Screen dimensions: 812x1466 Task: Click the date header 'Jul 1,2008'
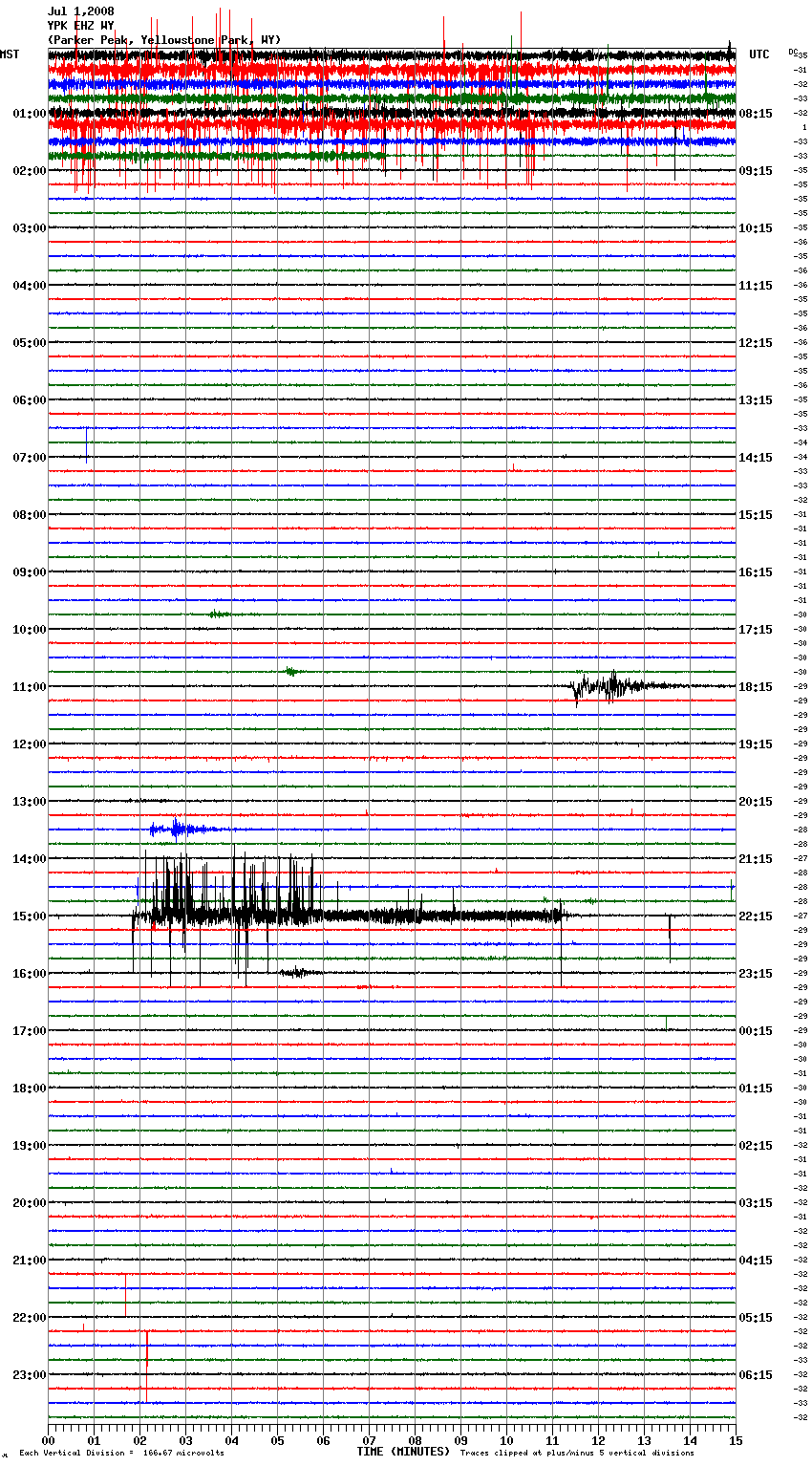point(80,11)
